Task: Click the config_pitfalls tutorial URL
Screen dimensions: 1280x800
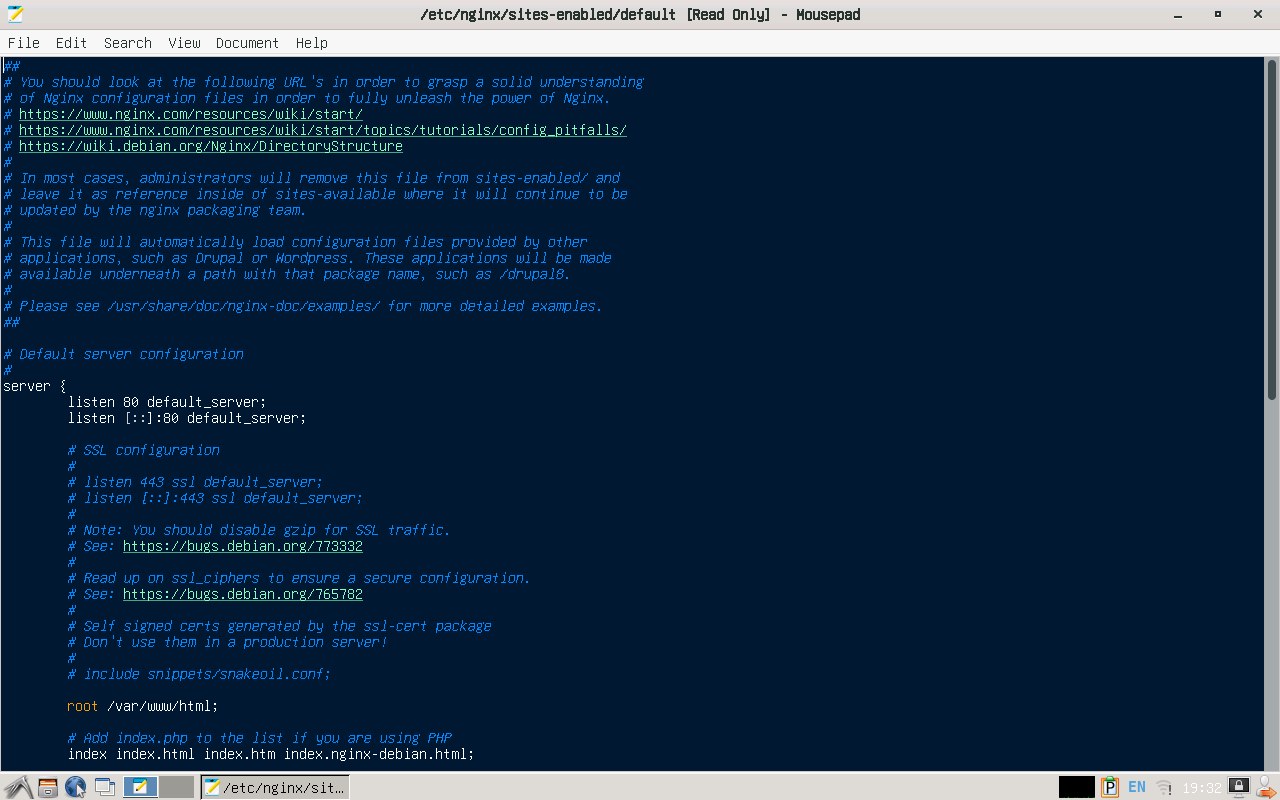Action: 322,130
